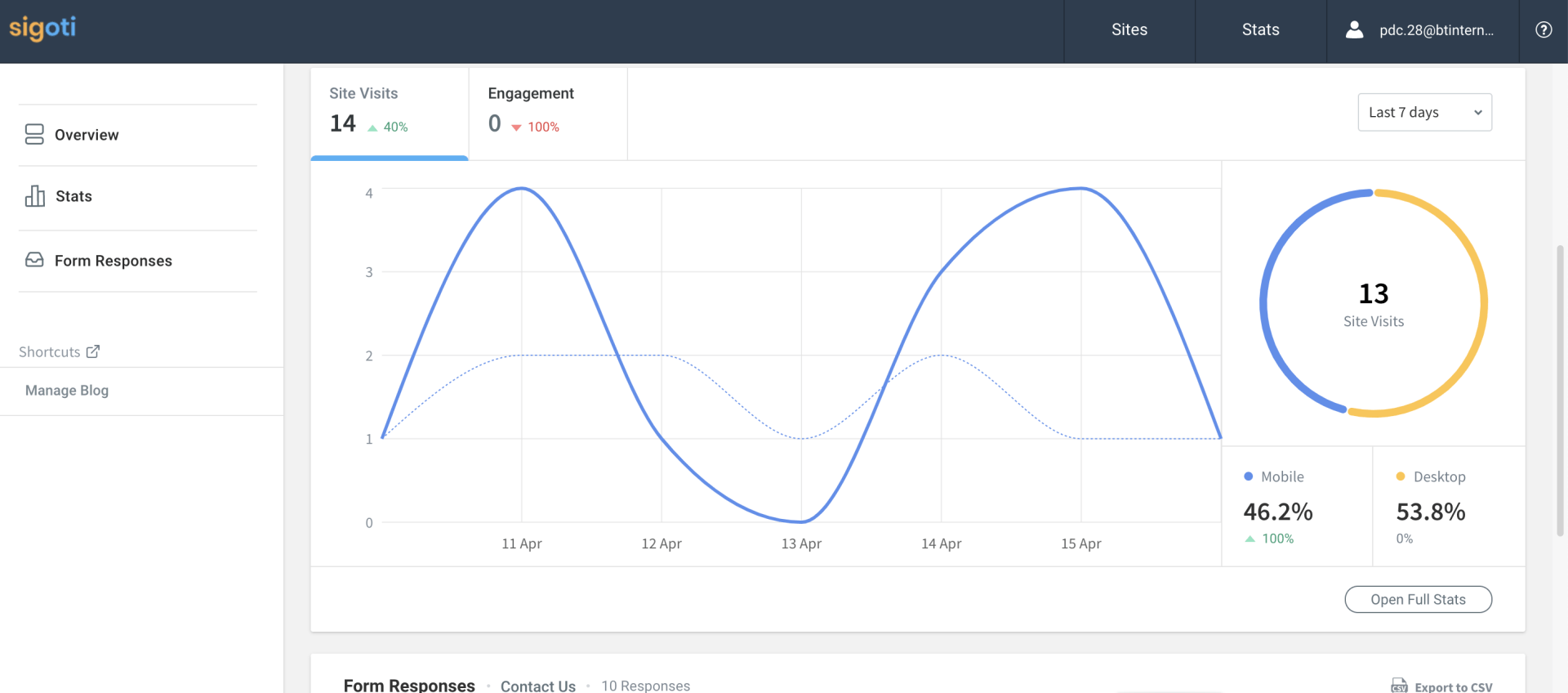
Task: Open the pdc.28 account menu
Action: click(x=1435, y=30)
